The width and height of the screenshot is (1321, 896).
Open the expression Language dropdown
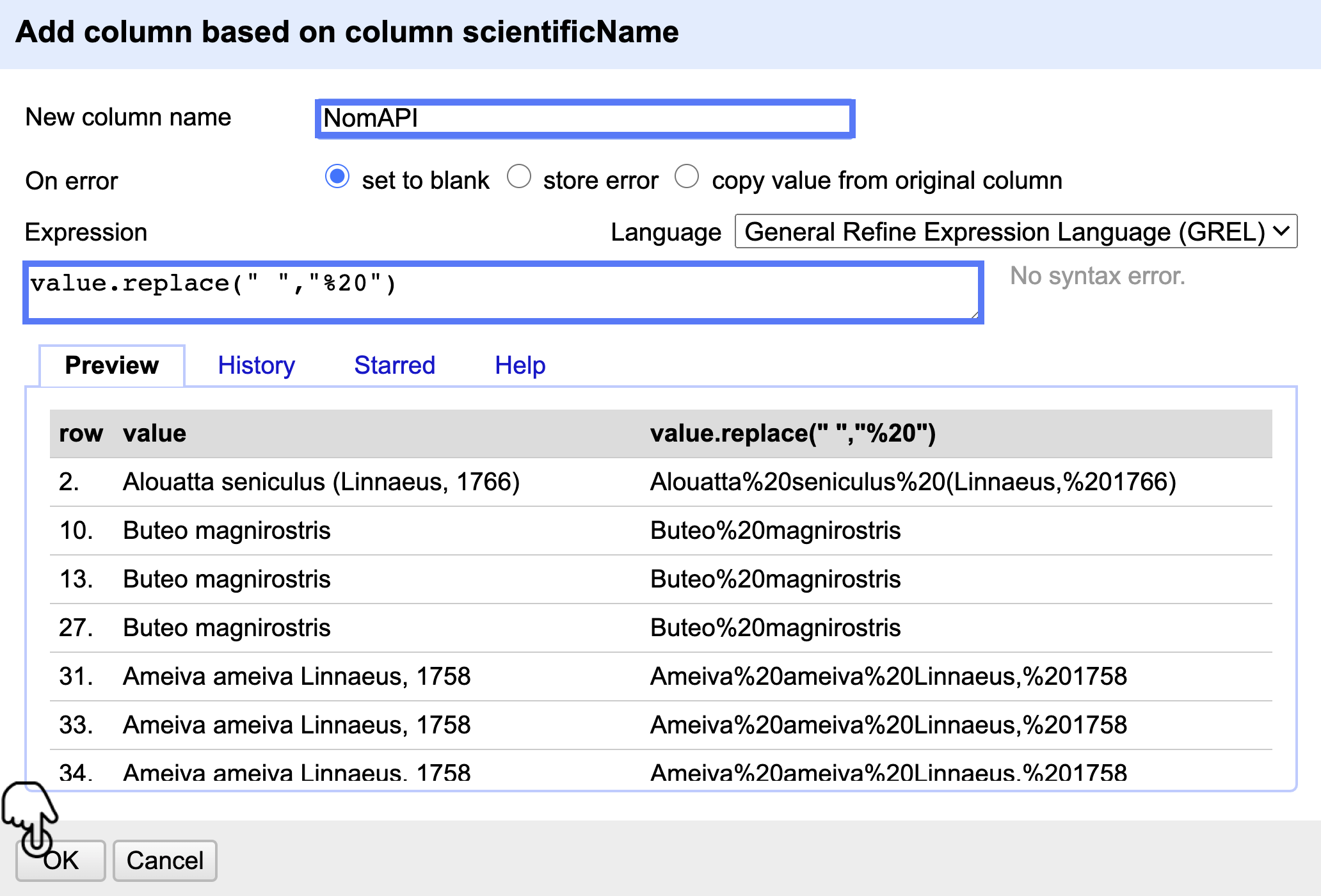[x=1015, y=232]
